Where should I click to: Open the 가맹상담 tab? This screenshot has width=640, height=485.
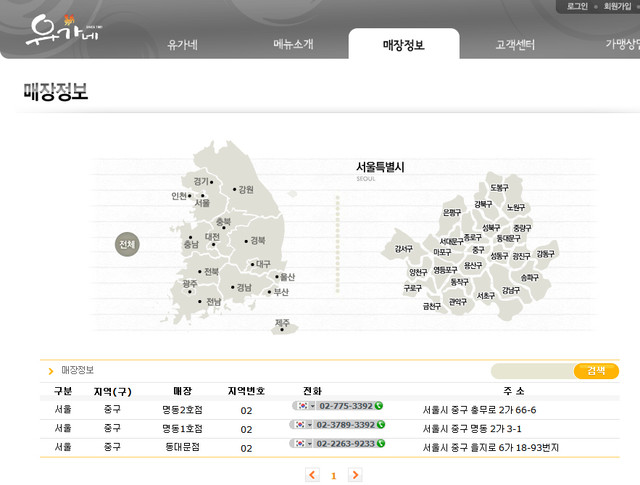pos(622,44)
